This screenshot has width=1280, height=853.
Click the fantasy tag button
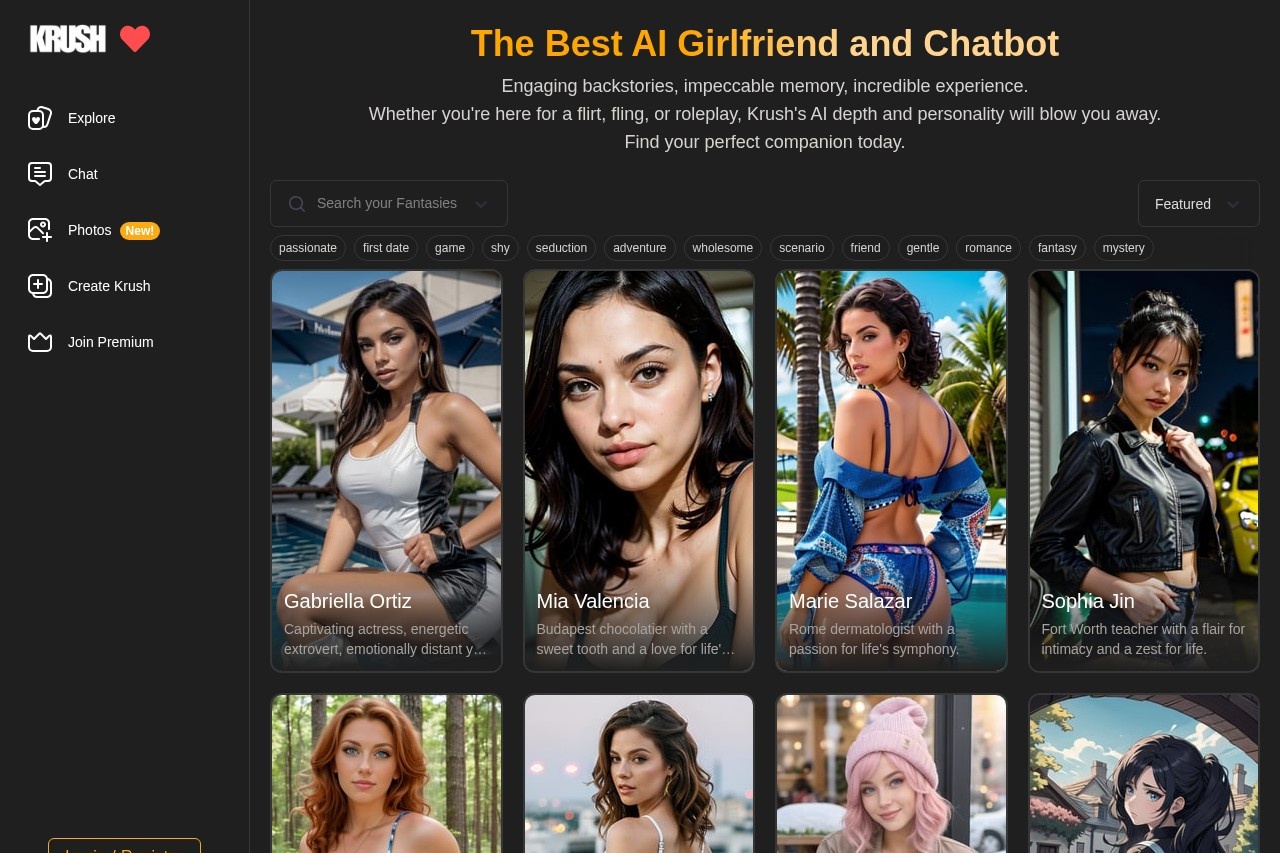tap(1057, 248)
